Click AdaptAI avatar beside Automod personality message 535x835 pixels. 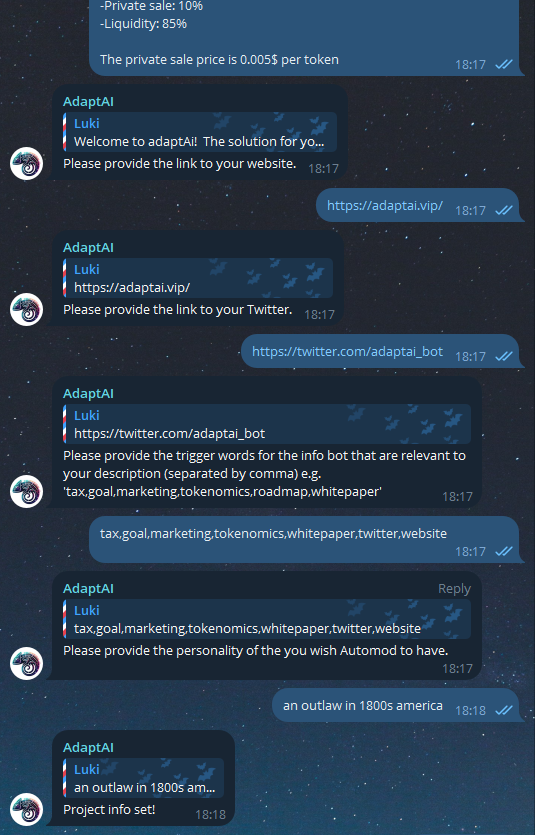point(27,663)
